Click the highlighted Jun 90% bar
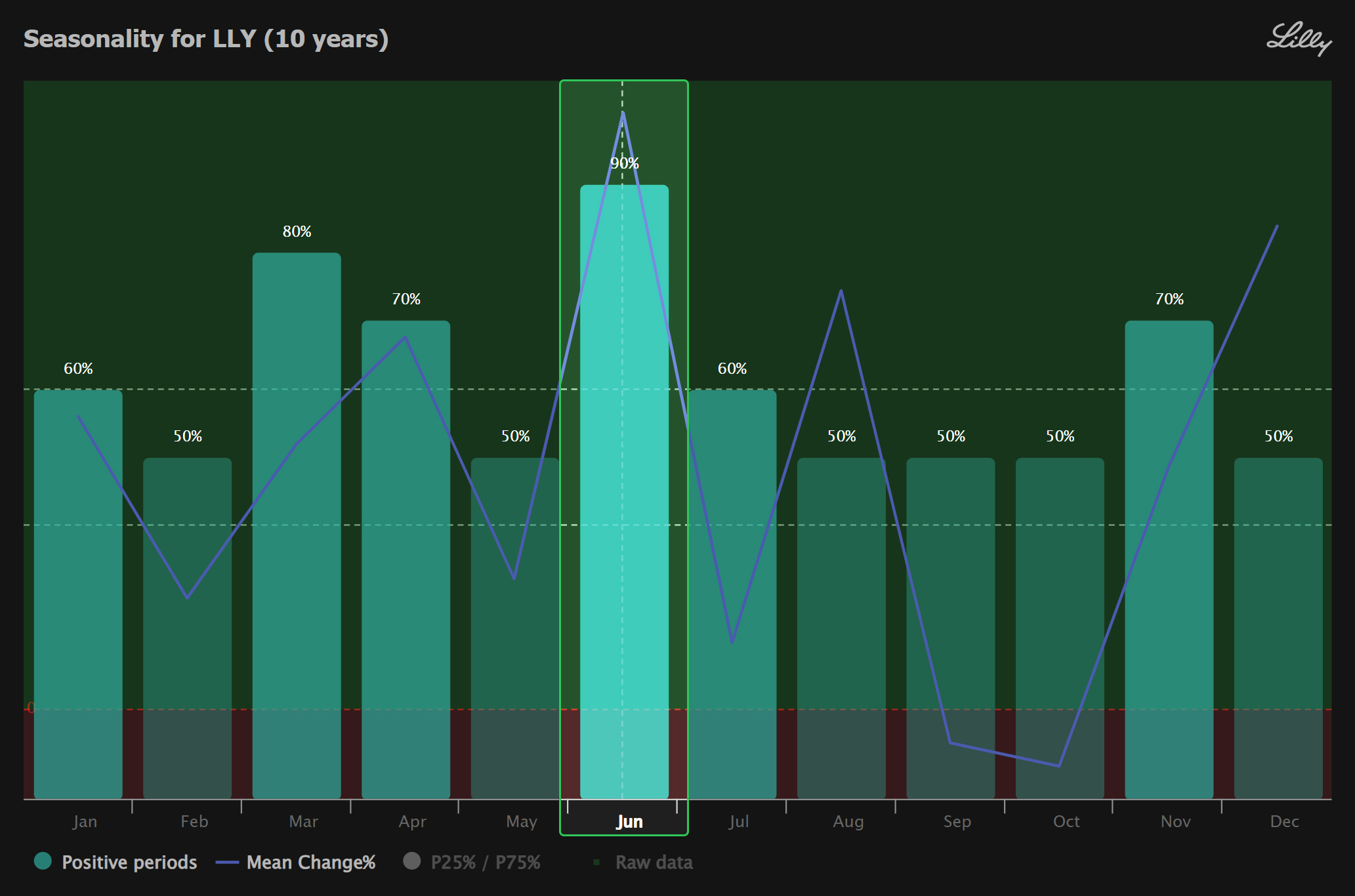The image size is (1355, 896). (623, 492)
